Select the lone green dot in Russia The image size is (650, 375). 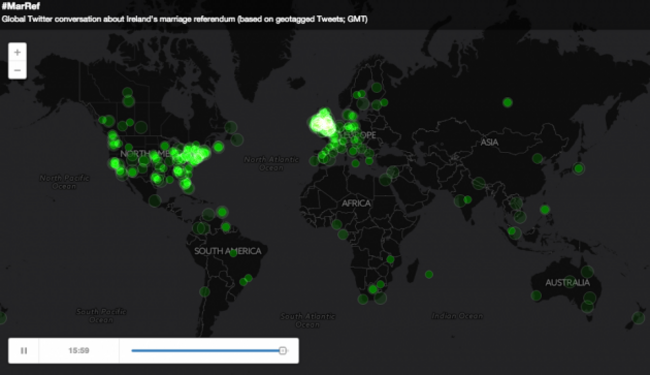click(x=507, y=102)
